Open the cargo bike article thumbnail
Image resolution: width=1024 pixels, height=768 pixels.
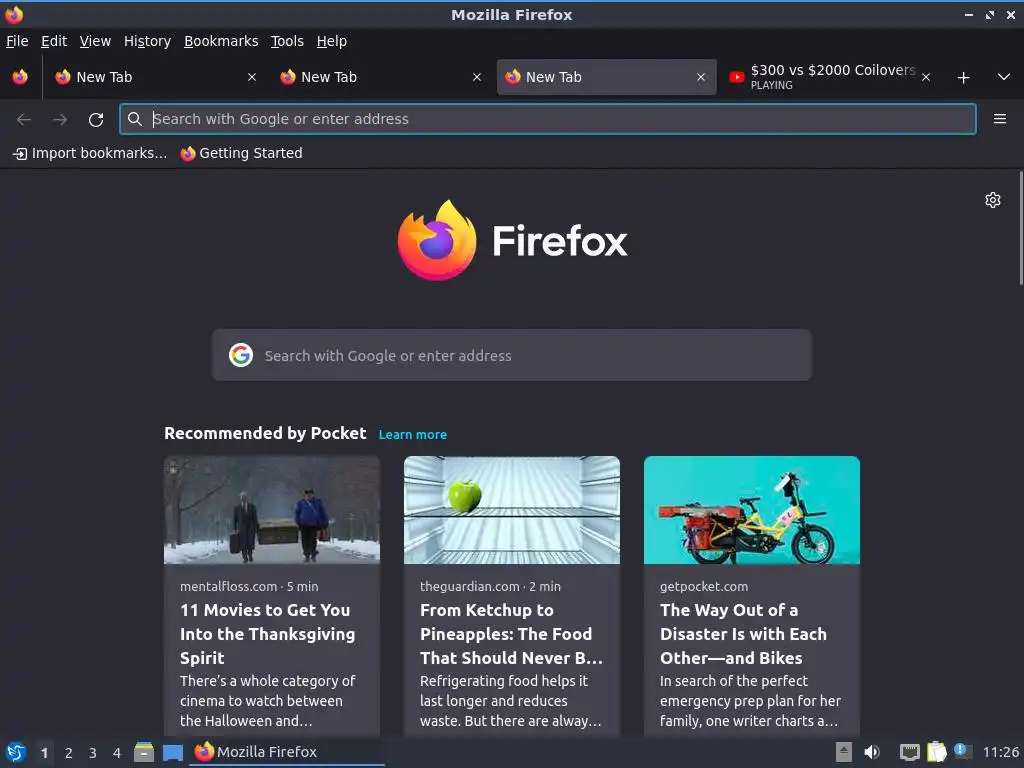pos(752,510)
